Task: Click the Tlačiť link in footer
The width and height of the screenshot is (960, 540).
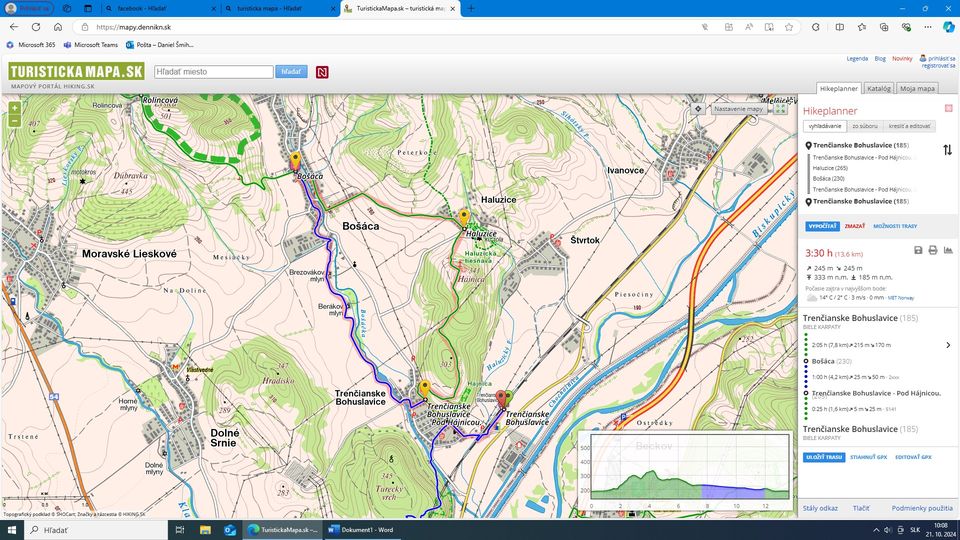Action: [x=861, y=508]
